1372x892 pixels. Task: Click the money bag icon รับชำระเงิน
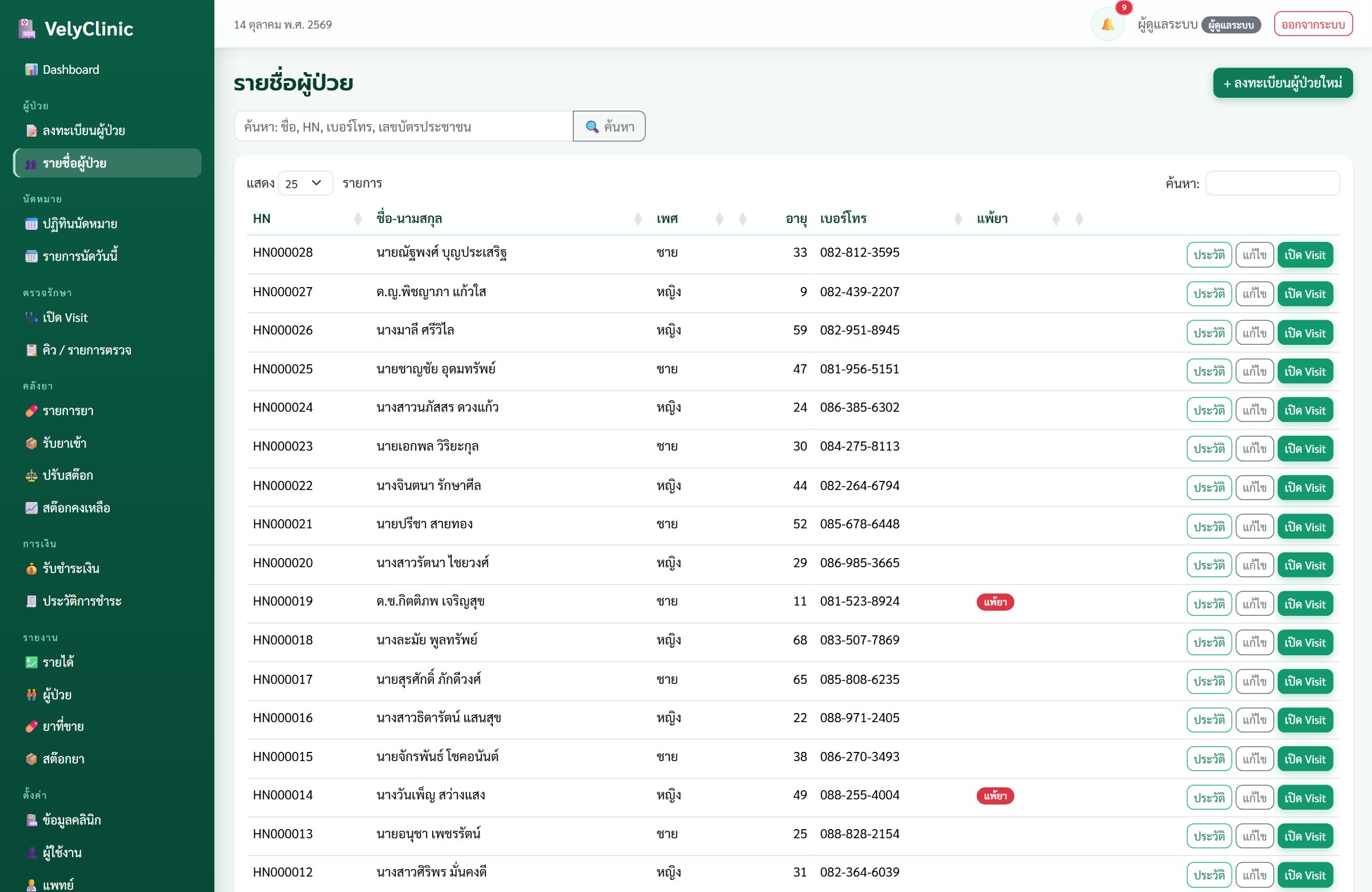click(x=31, y=569)
